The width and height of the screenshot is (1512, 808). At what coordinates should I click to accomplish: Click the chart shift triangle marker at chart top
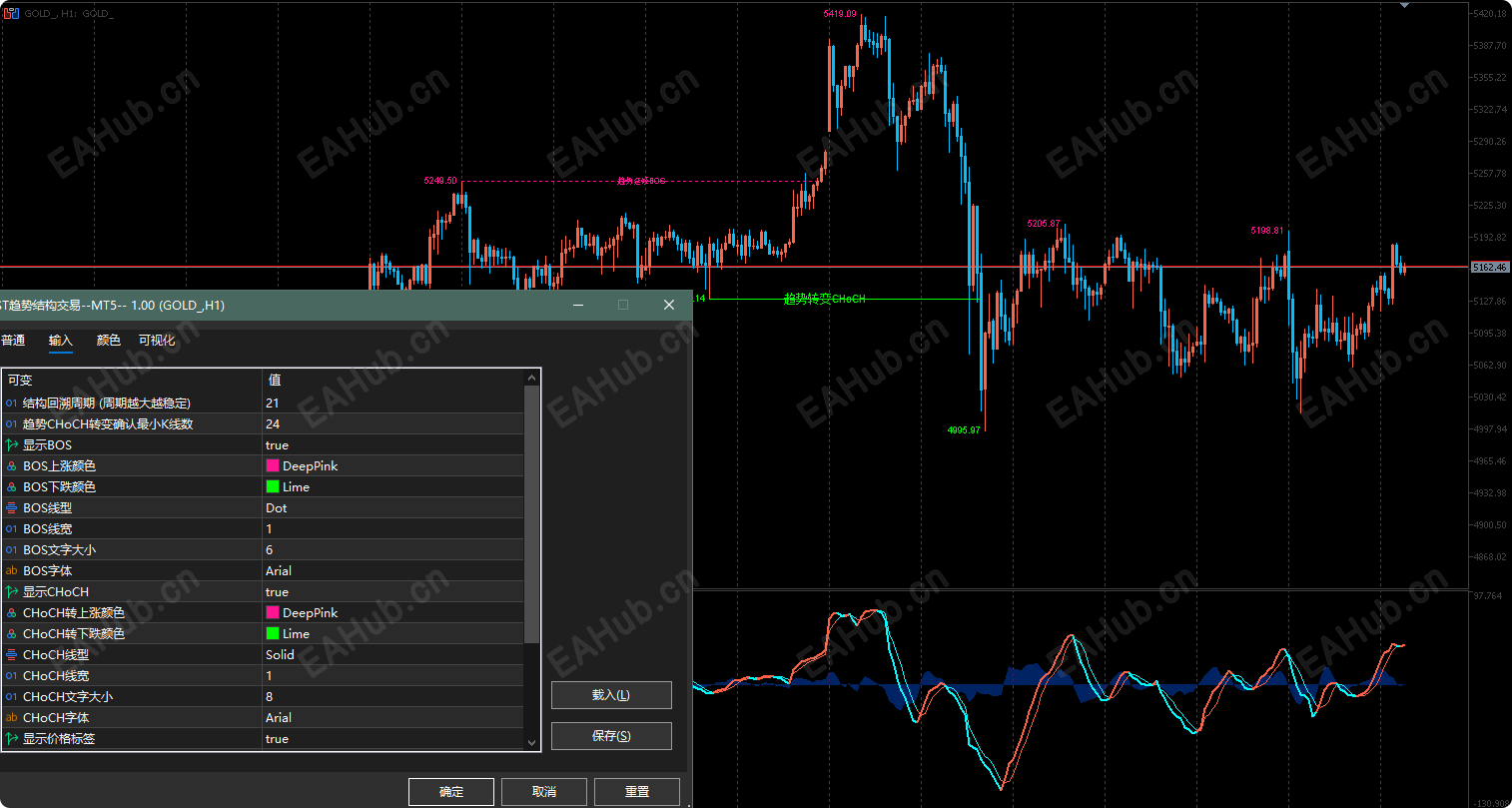click(1405, 5)
